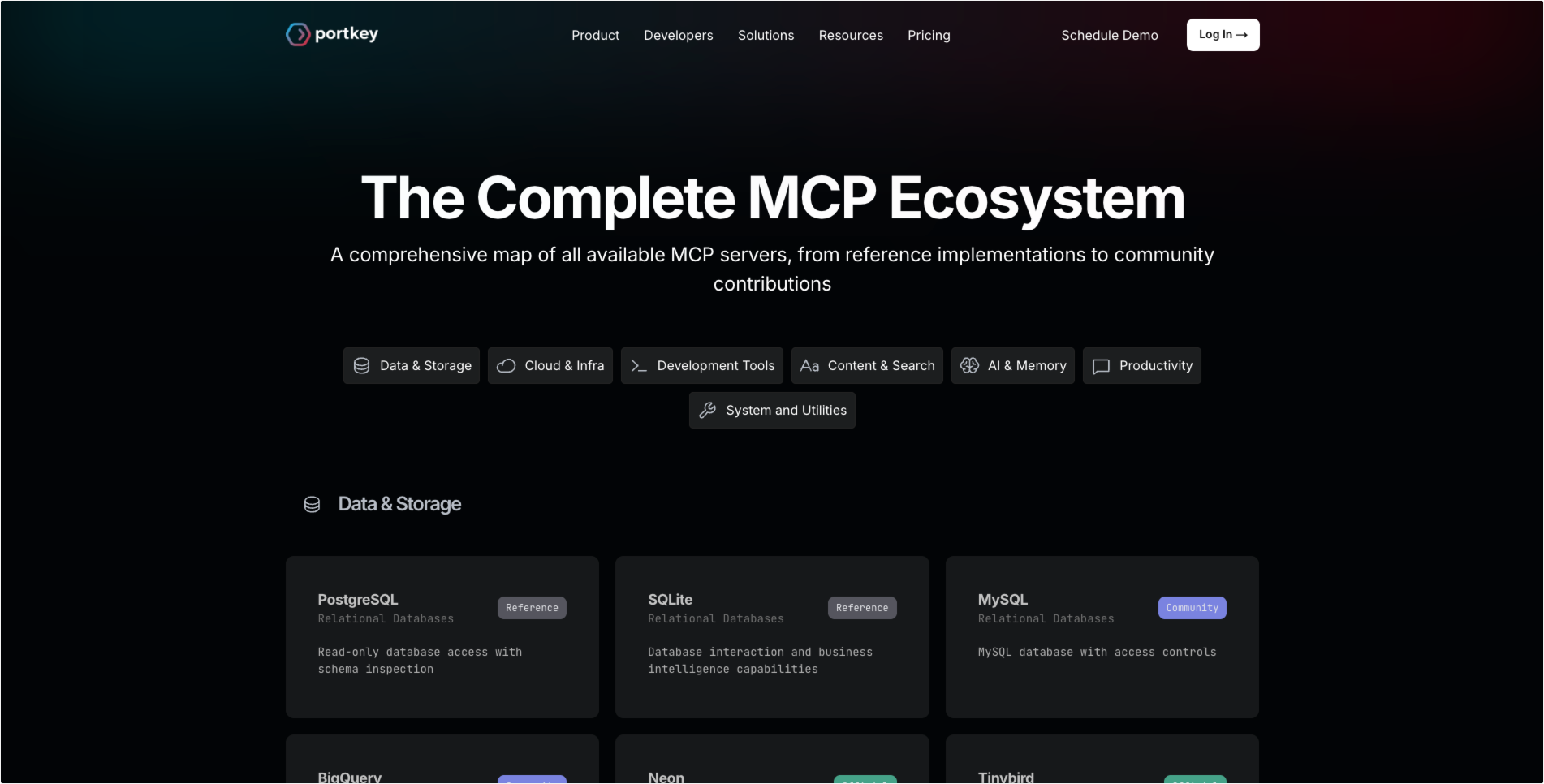Go to the Pricing page
This screenshot has width=1544, height=784.
click(x=929, y=35)
